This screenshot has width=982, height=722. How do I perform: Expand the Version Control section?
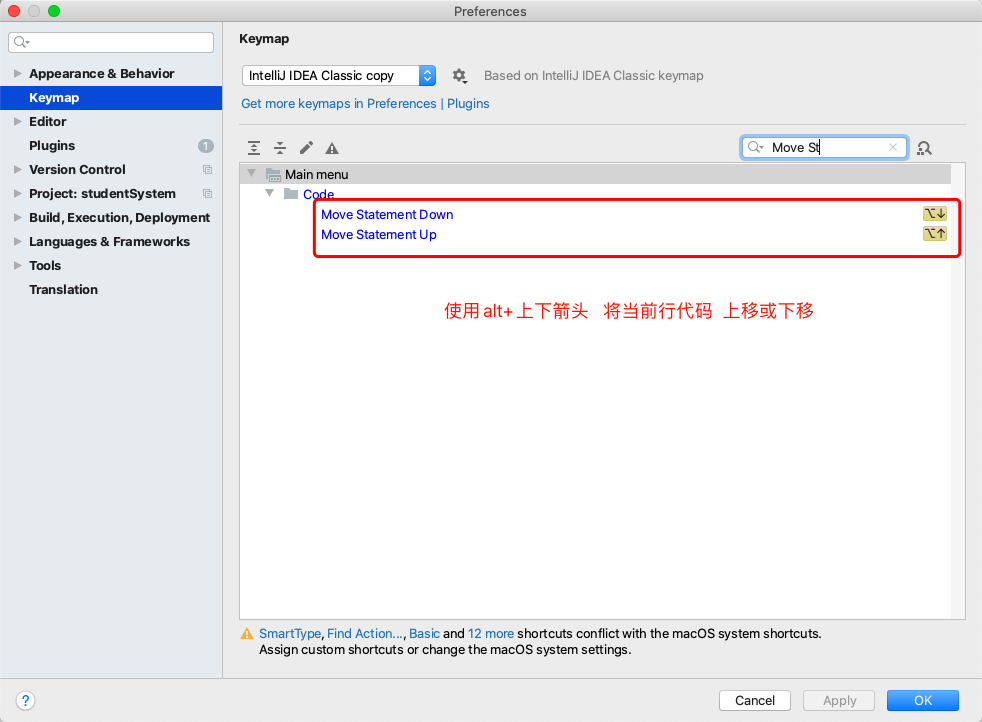[x=18, y=170]
